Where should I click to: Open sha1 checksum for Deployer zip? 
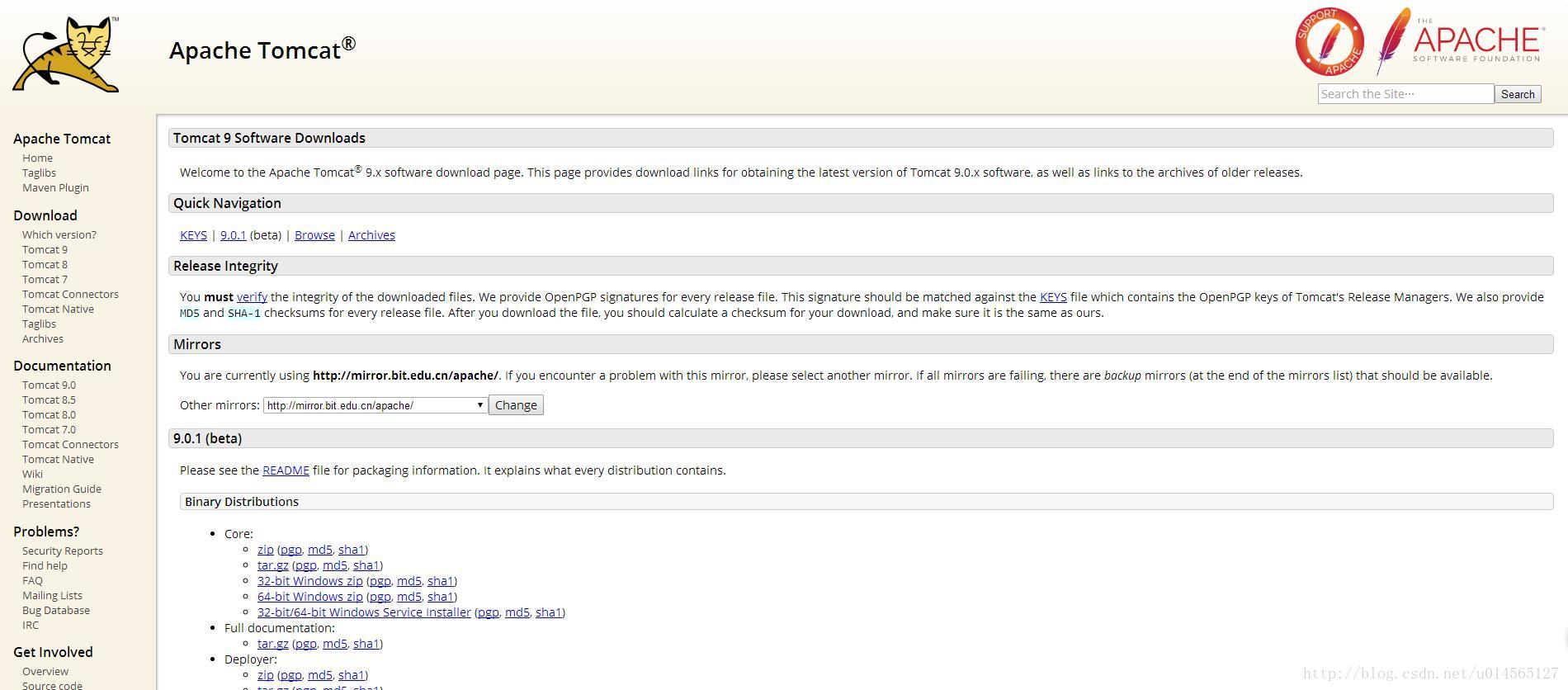[x=351, y=675]
